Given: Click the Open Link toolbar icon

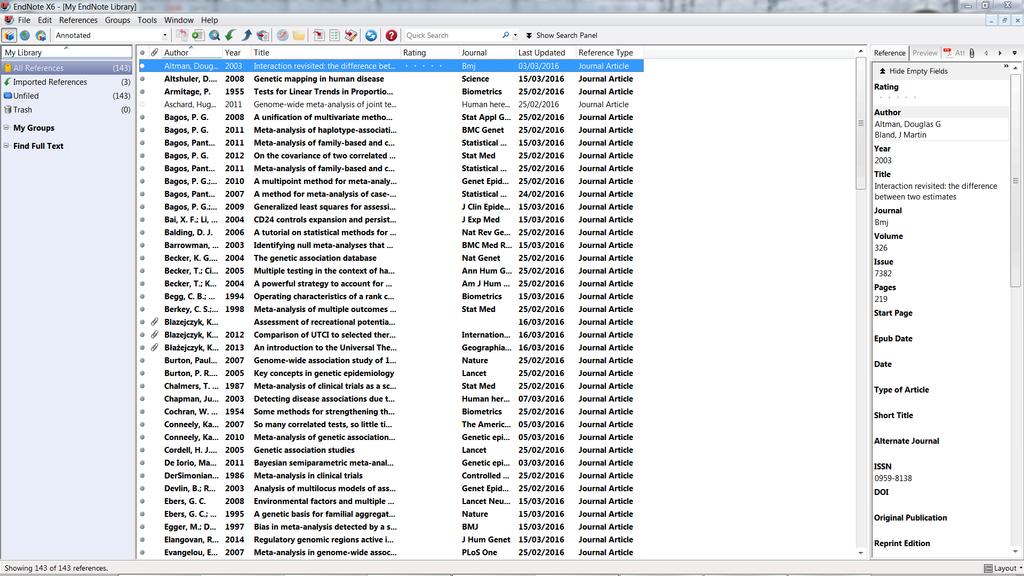Looking at the screenshot, I should [283, 35].
